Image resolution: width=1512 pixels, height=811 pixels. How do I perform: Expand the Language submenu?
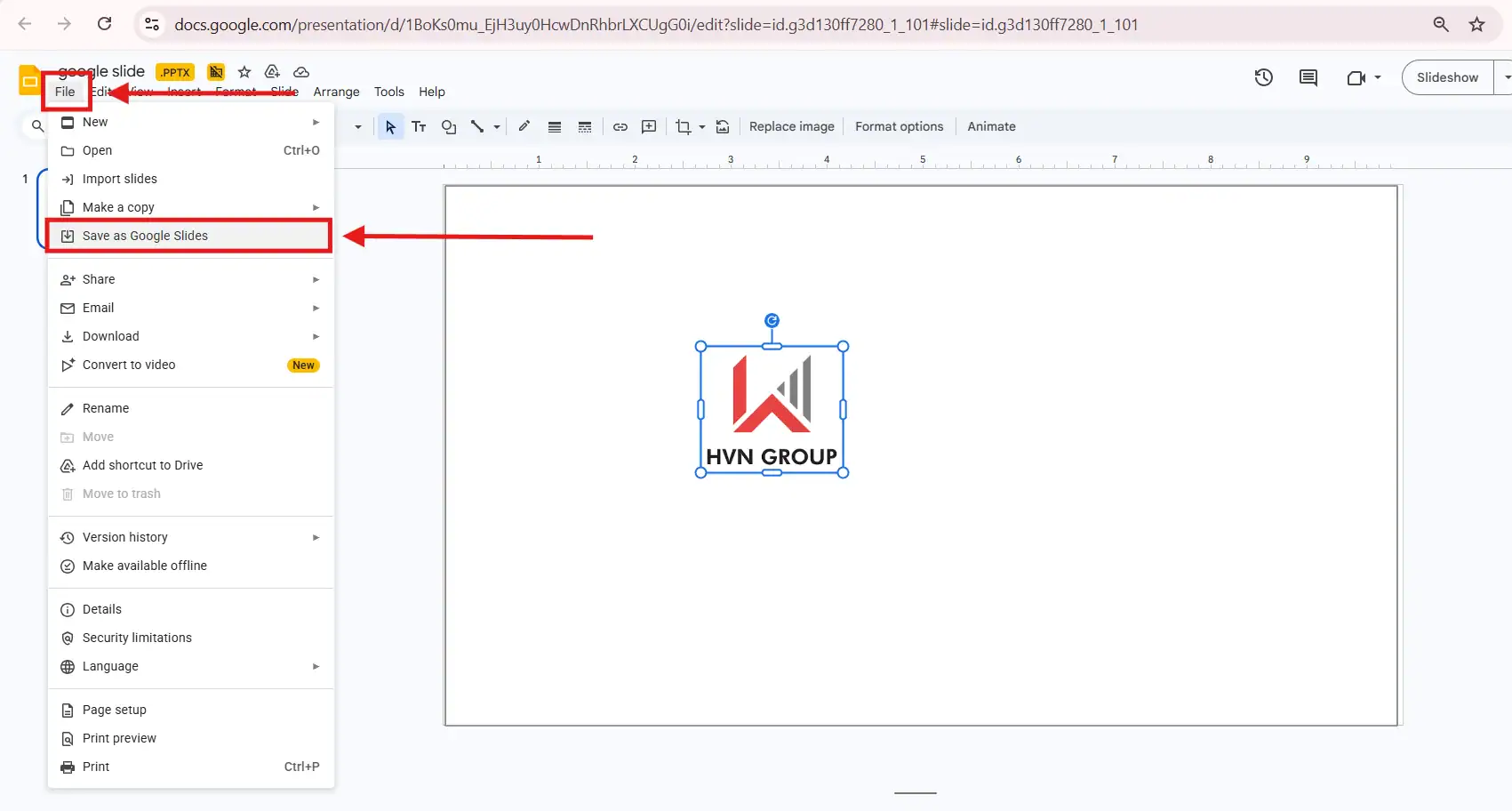pos(190,666)
